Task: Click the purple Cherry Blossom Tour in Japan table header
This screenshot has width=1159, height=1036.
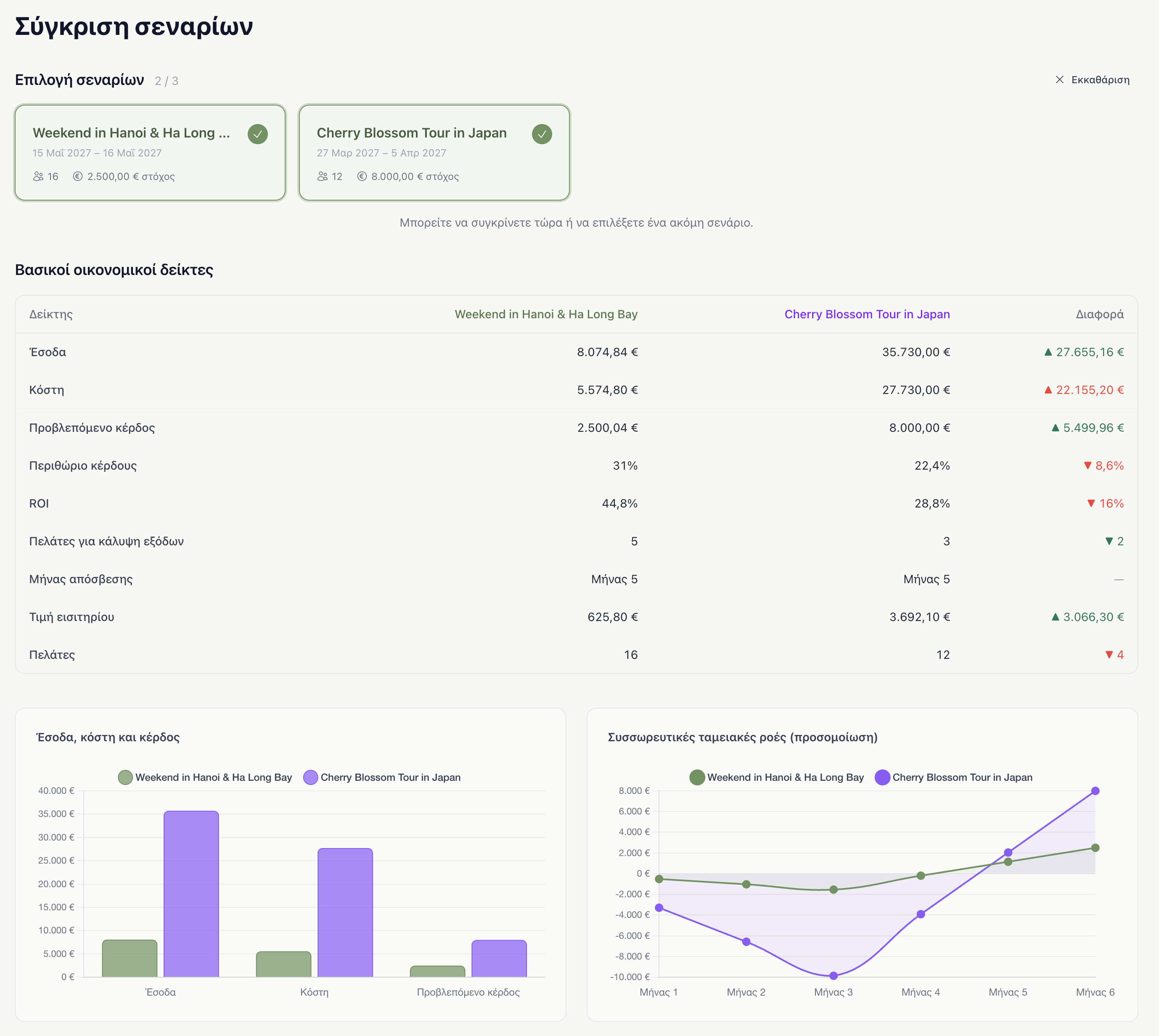Action: click(867, 314)
